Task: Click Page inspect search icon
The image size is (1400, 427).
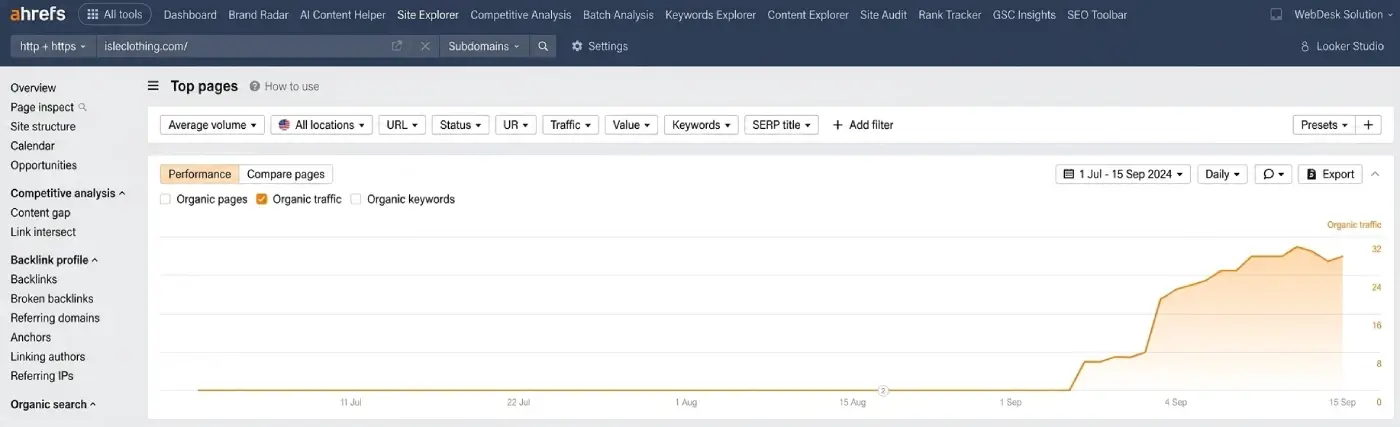Action: [83, 107]
